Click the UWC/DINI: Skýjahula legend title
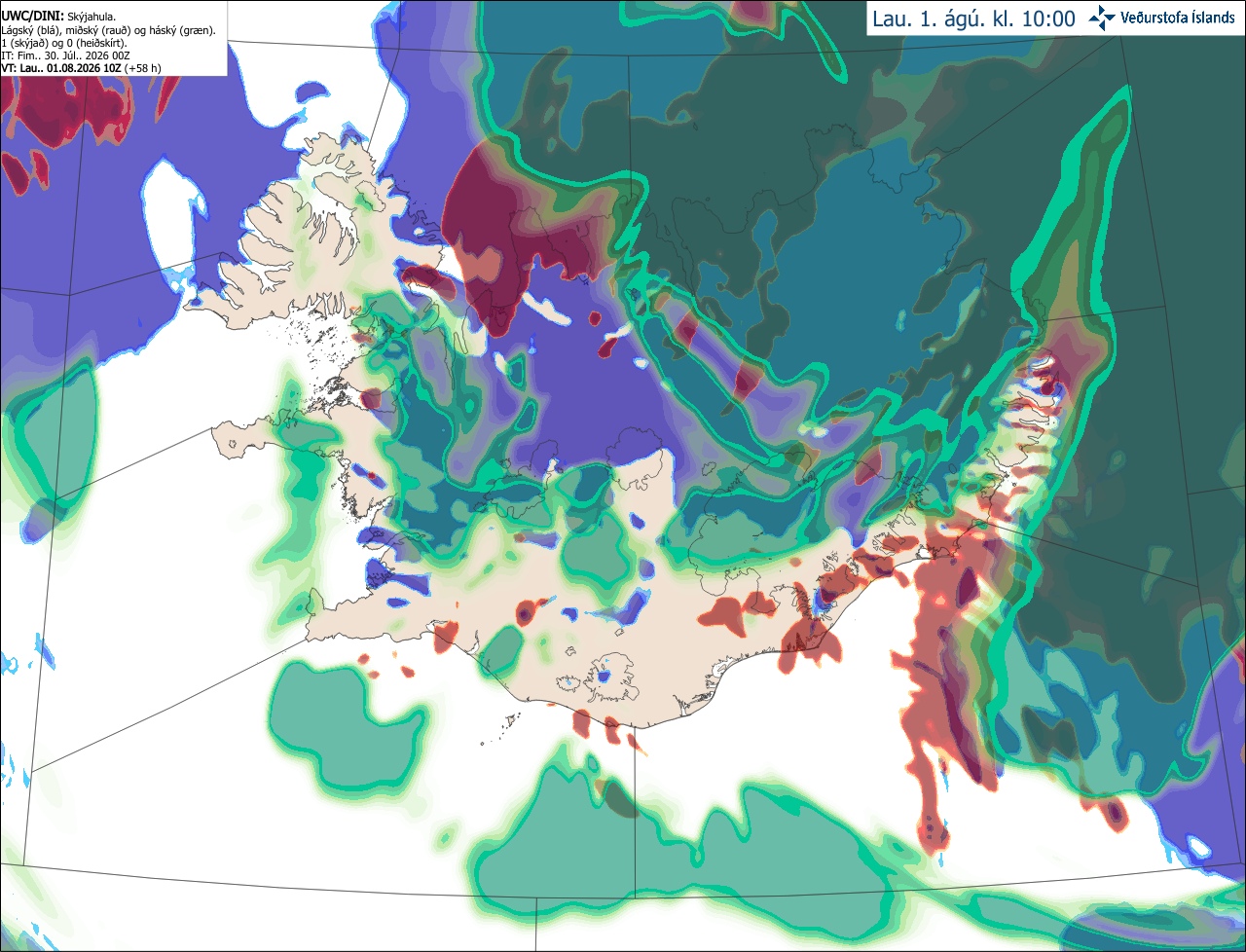The height and width of the screenshot is (952, 1246). coord(58,17)
